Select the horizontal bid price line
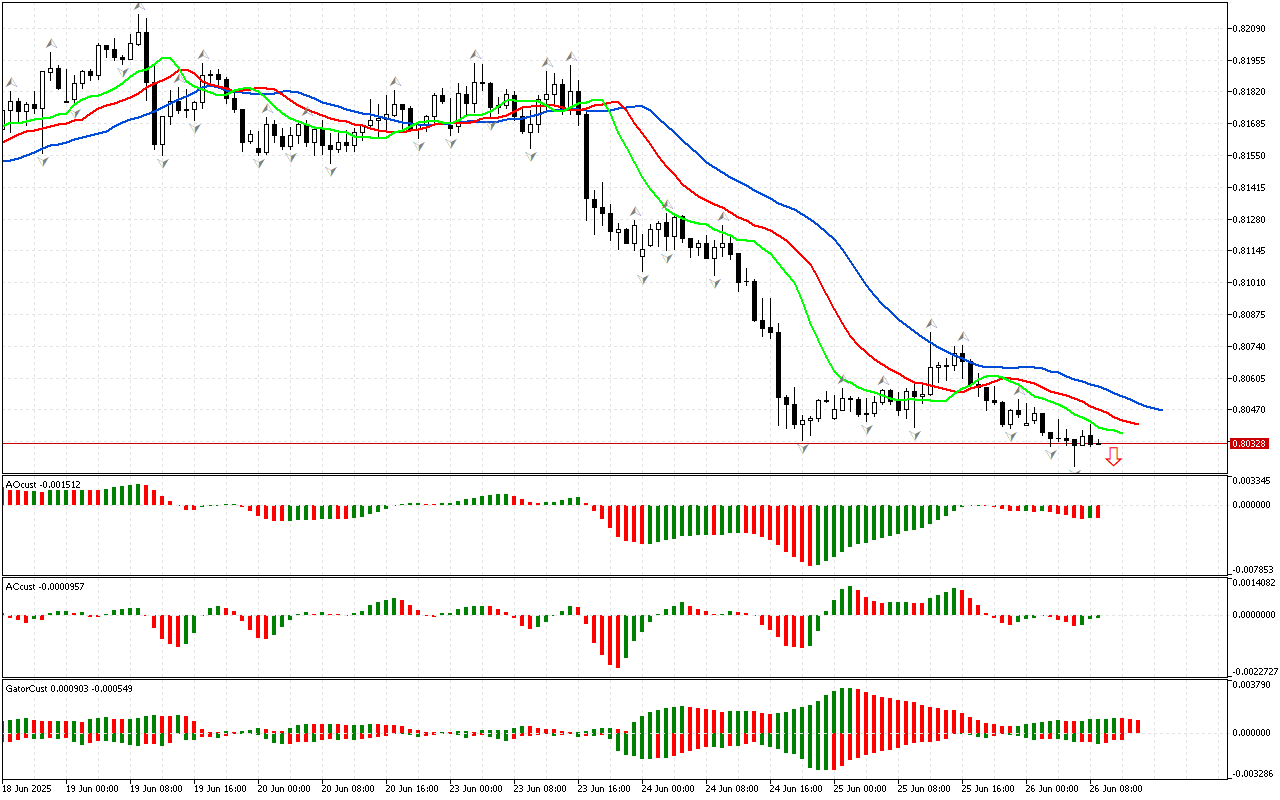Viewport: 1280px width, 800px height. (600, 443)
